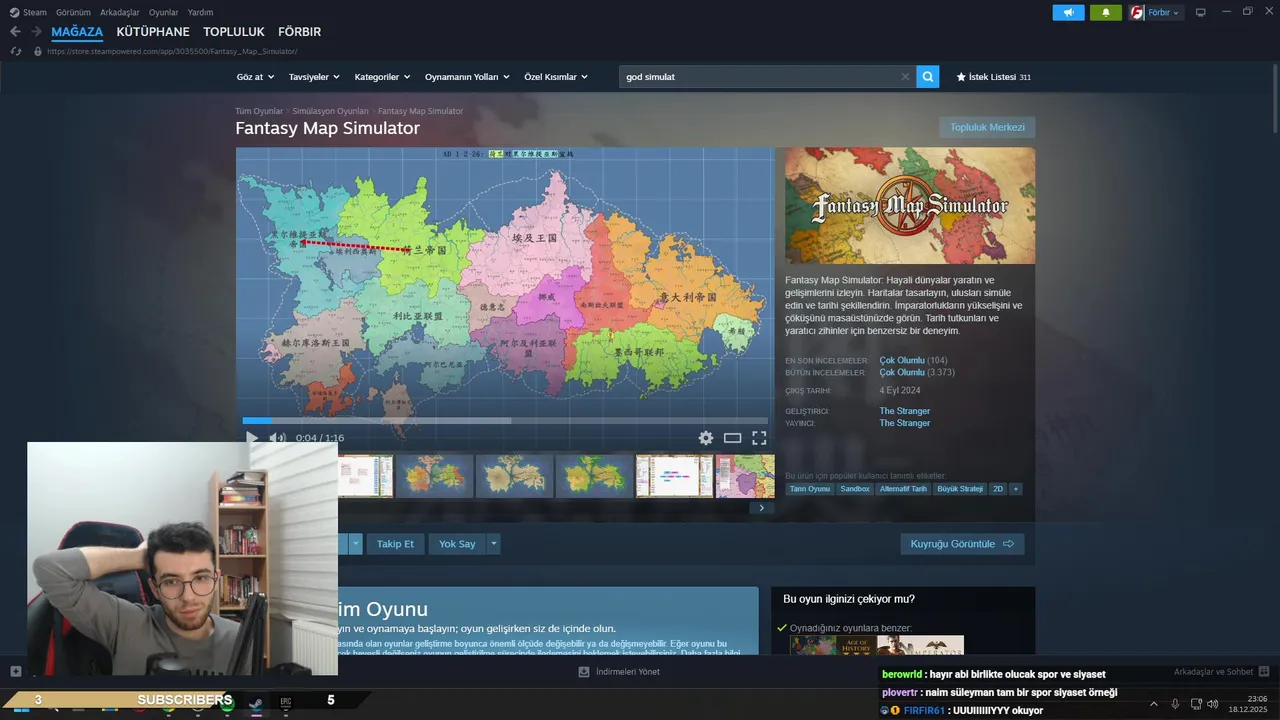
Task: Mute the trailer with the speaker icon
Action: click(x=277, y=438)
